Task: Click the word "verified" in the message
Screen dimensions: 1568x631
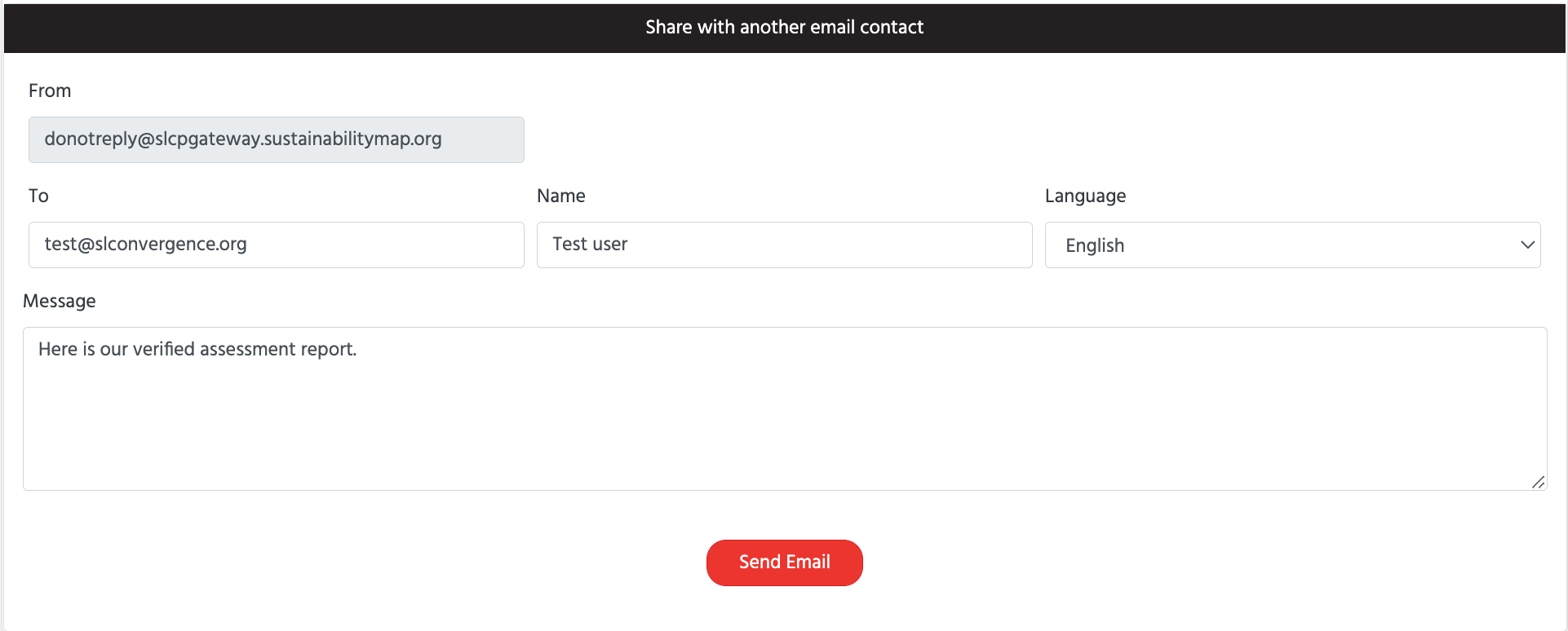Action: pos(163,349)
